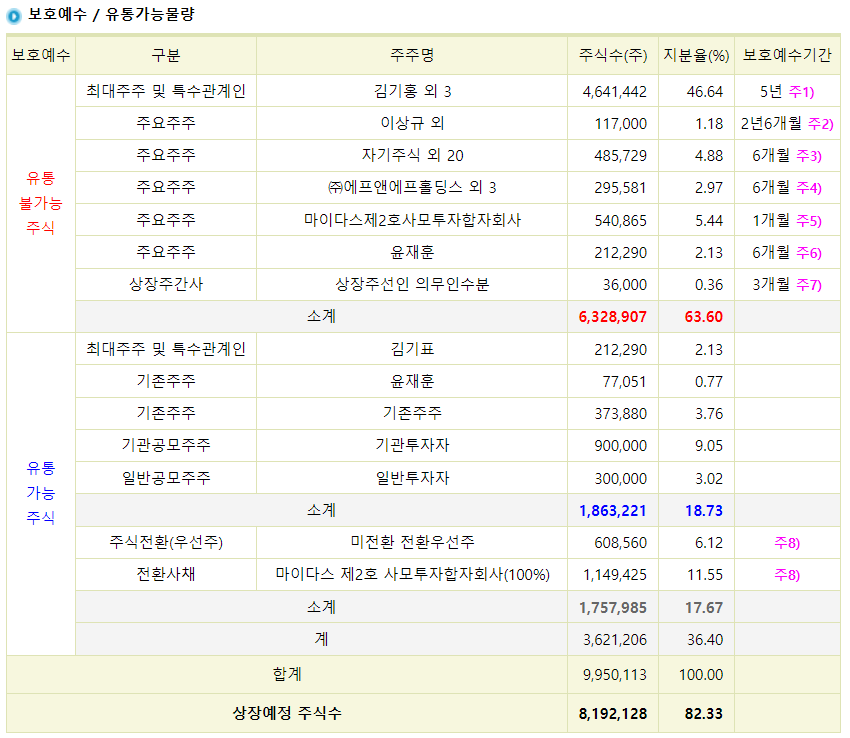Select 일반공모주주 category cell
This screenshot has width=850, height=738.
point(166,478)
